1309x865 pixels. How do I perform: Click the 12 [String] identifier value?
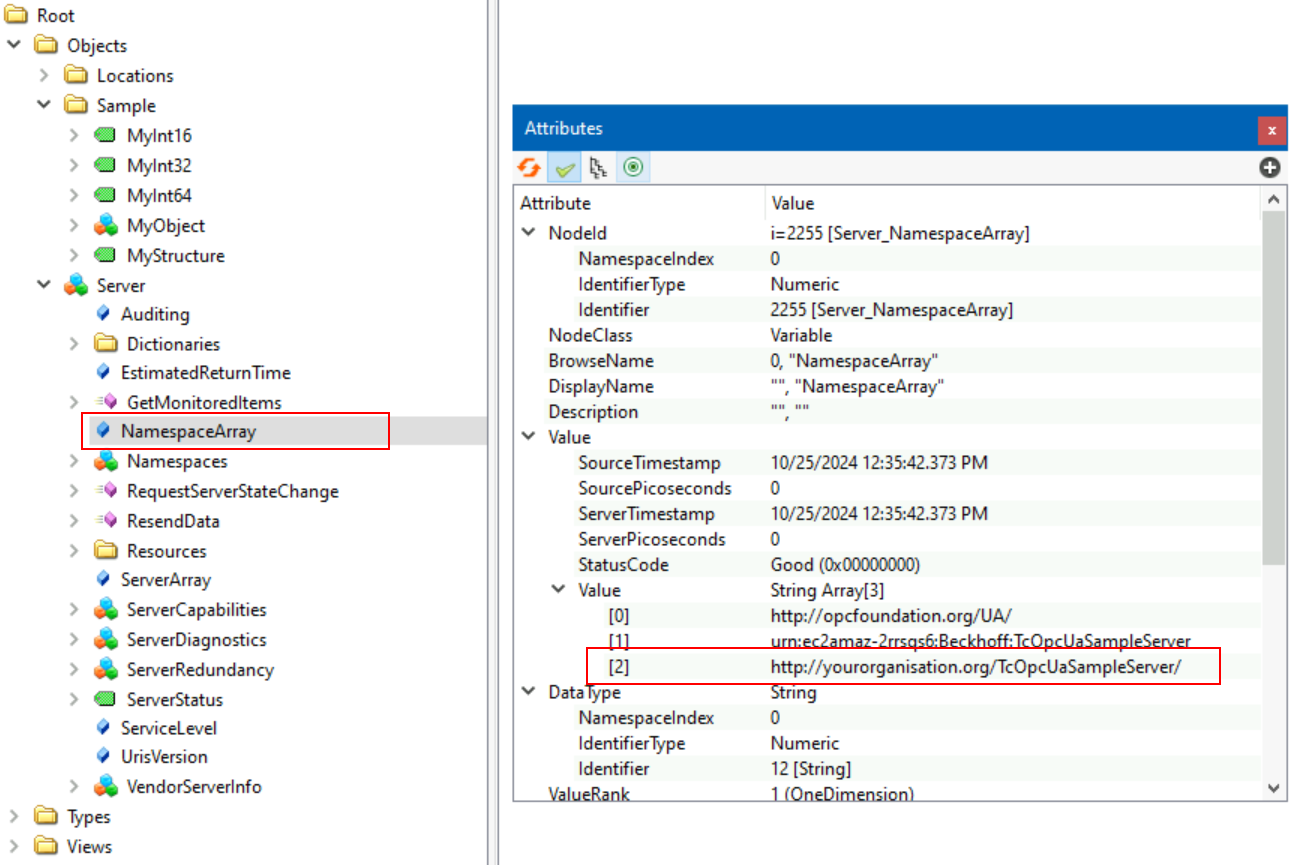pos(811,769)
